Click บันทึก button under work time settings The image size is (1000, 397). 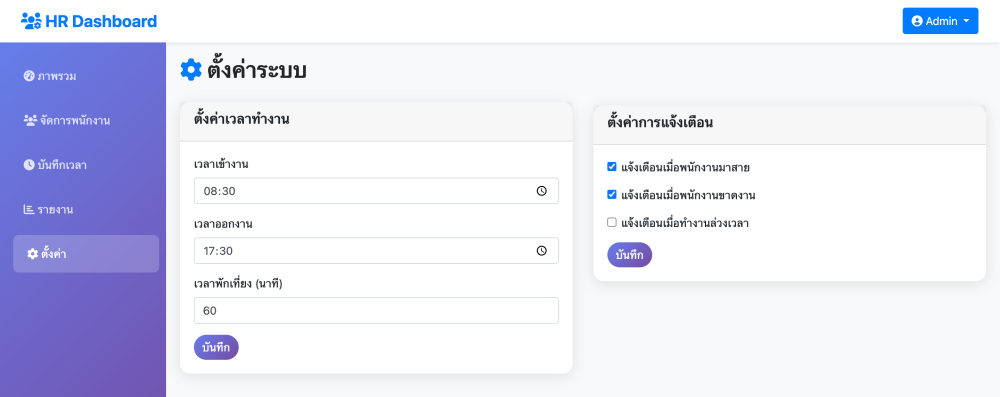coord(216,347)
